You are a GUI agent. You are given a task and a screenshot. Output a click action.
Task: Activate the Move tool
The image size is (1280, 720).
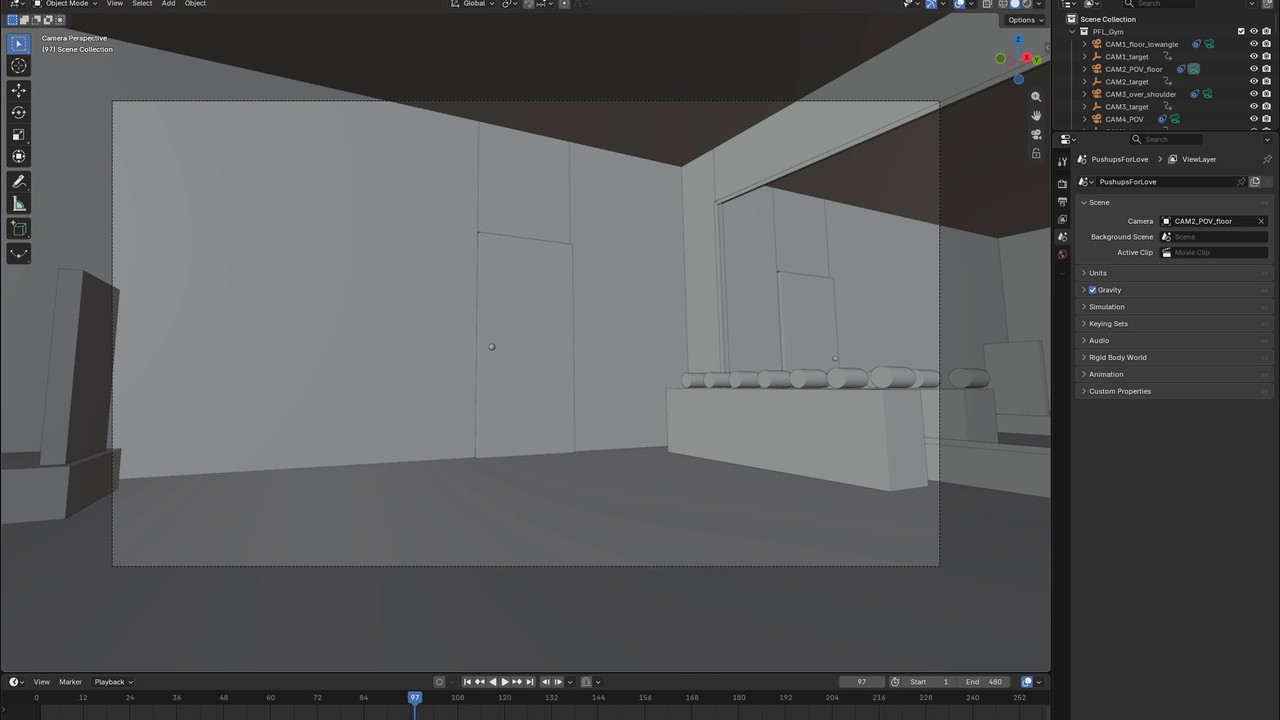tap(18, 90)
